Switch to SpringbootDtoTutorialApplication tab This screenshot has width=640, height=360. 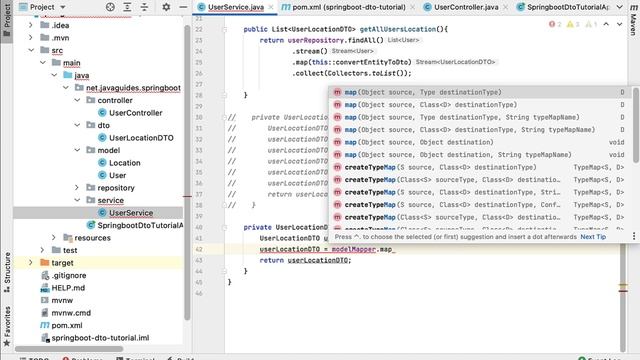coord(562,7)
